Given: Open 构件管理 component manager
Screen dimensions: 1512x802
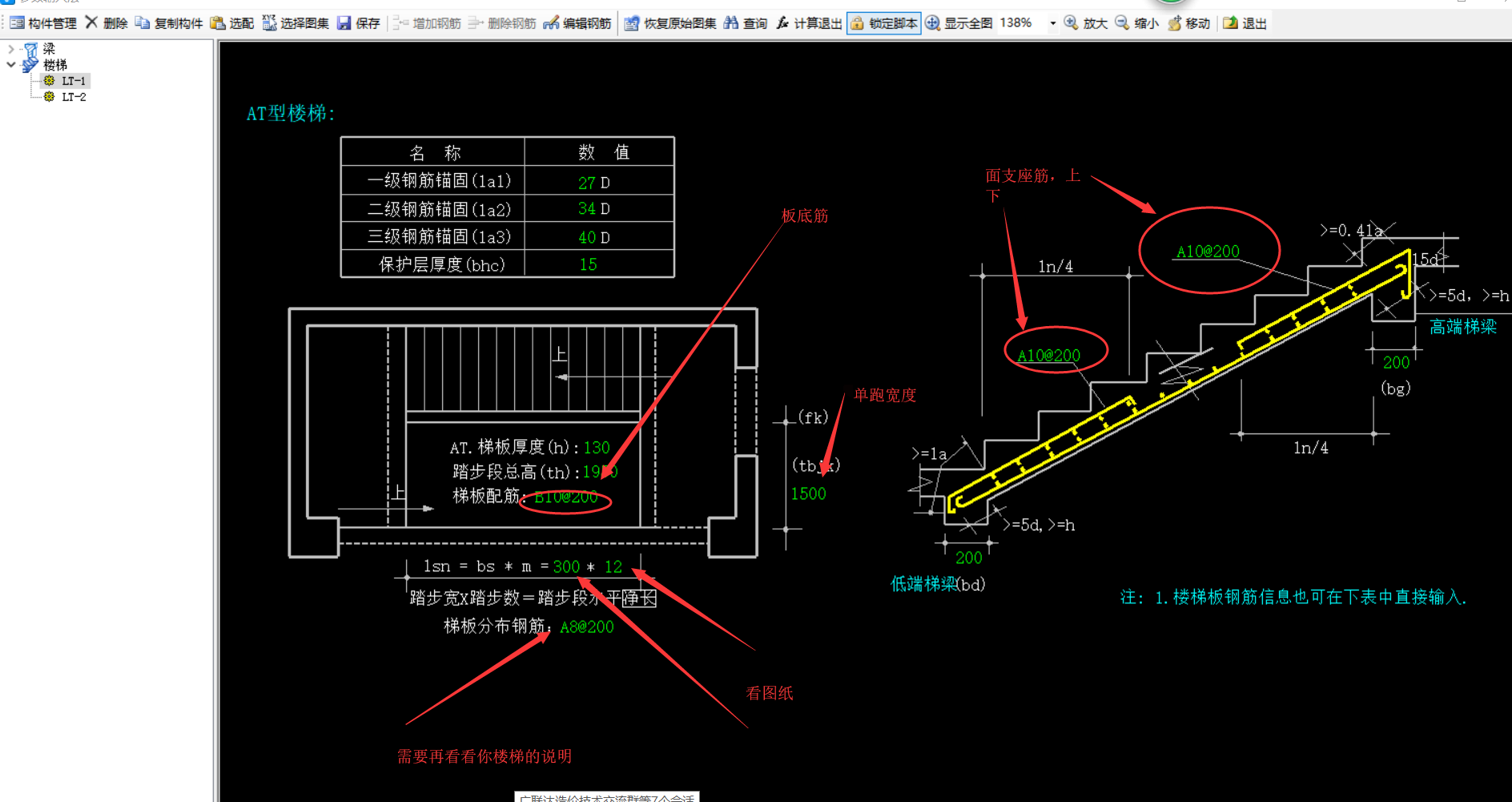Looking at the screenshot, I should pyautogui.click(x=43, y=23).
